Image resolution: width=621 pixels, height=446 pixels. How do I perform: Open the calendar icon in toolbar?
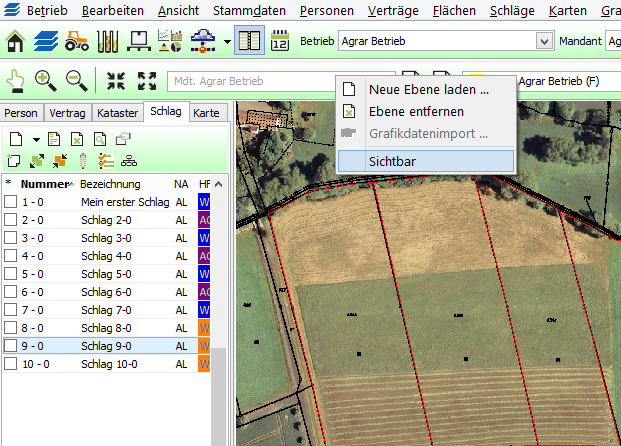coord(280,41)
